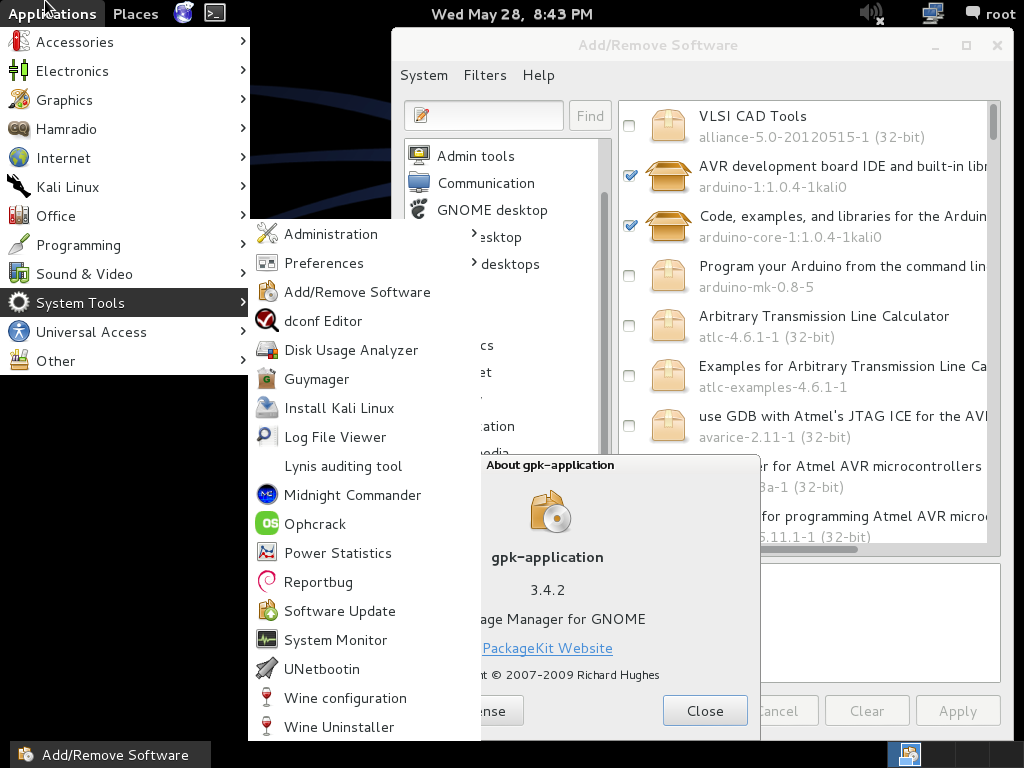Click the GNOME desktop footprint icon
This screenshot has height=768, width=1024.
pyautogui.click(x=419, y=210)
